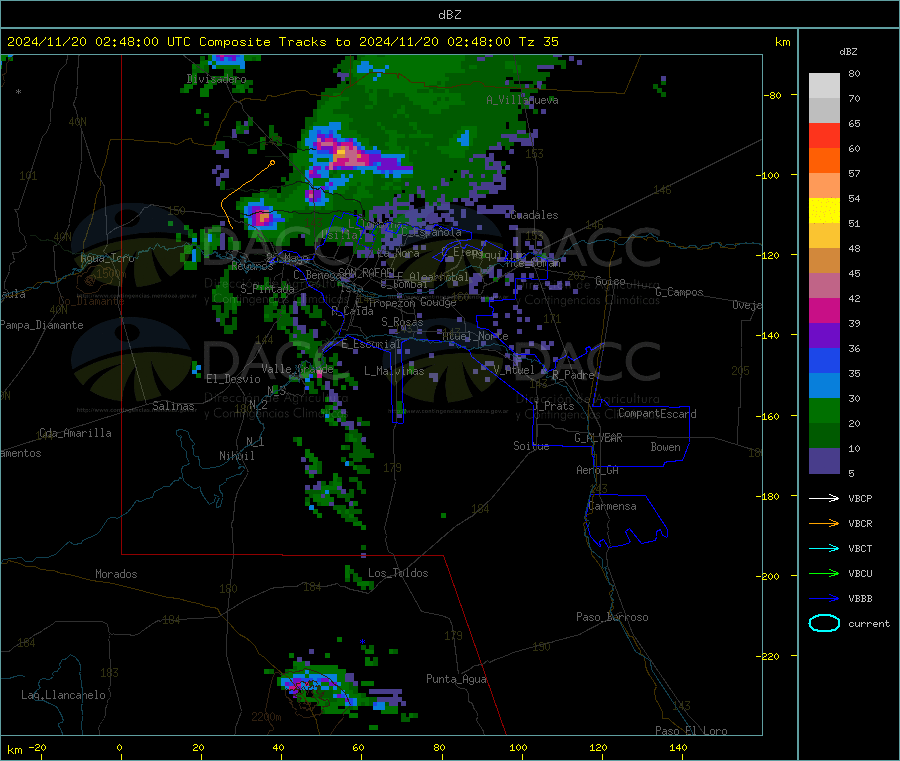
Task: Click the orange storm track end circle
Action: point(272,163)
